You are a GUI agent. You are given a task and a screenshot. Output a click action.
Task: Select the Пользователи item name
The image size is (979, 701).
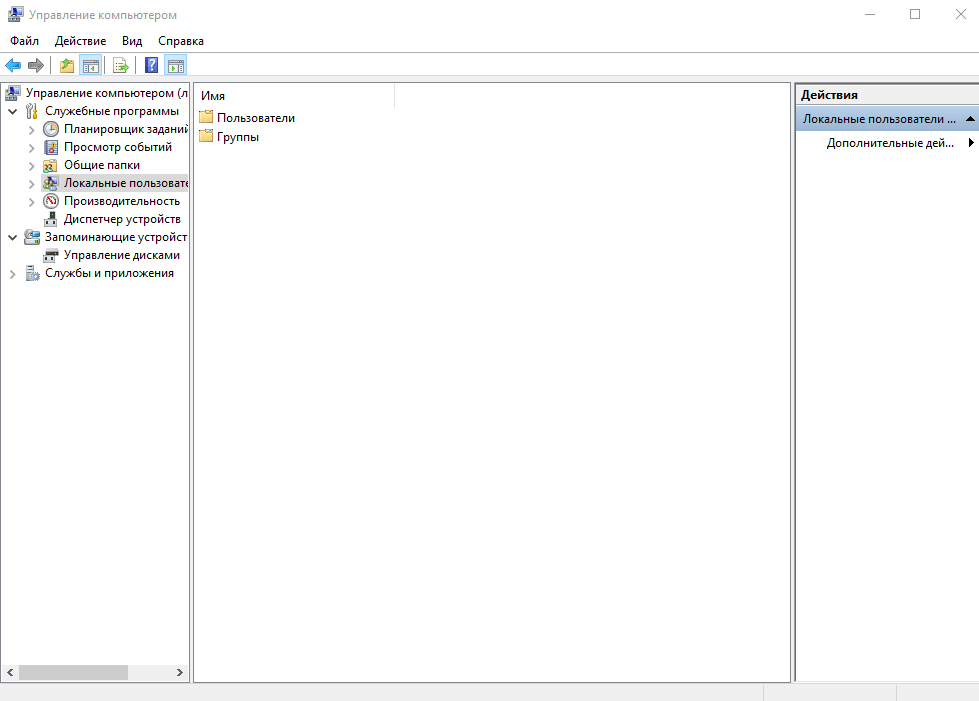256,118
